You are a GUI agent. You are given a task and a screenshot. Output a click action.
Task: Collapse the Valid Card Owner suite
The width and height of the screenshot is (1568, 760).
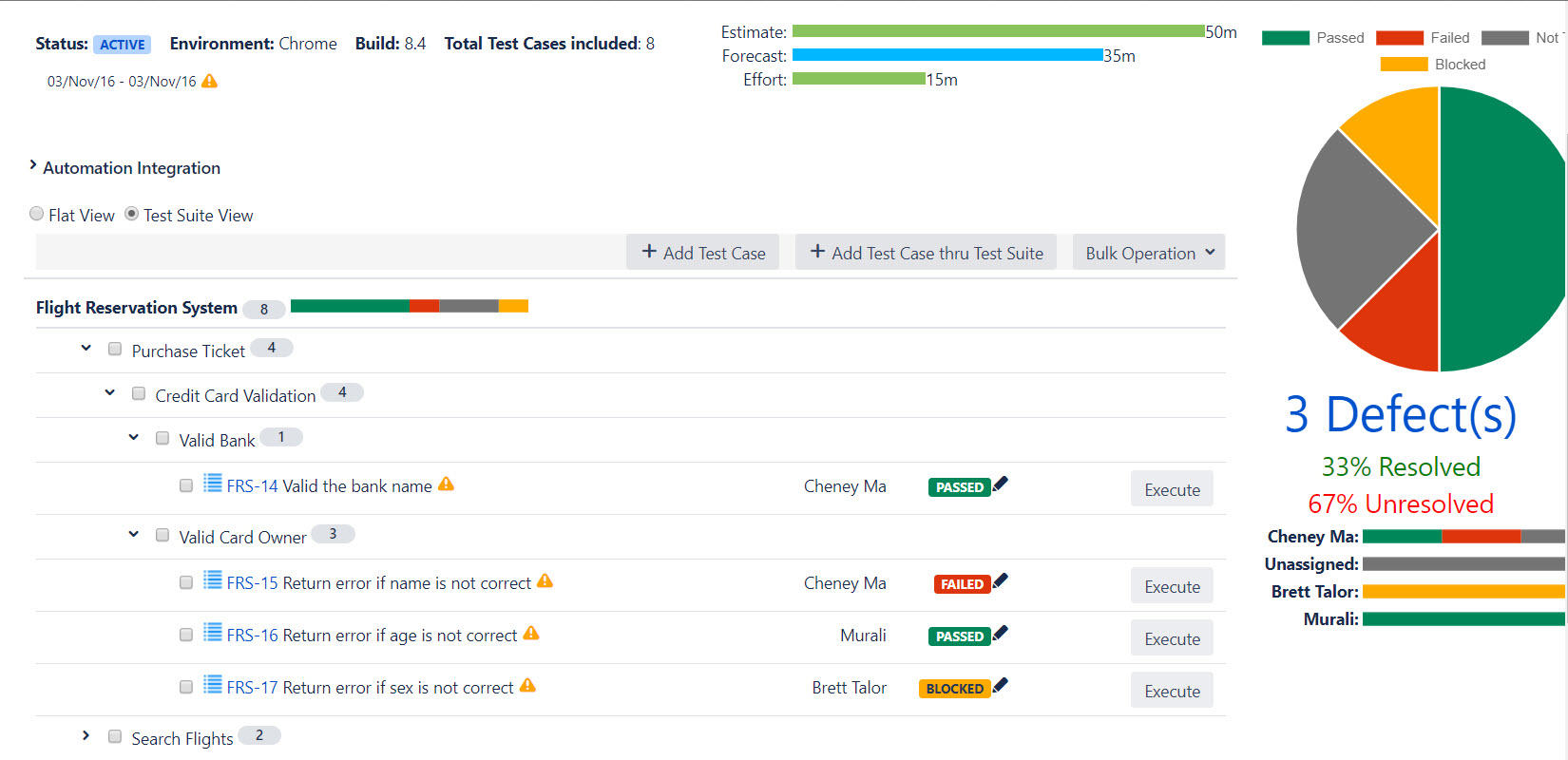(x=134, y=534)
